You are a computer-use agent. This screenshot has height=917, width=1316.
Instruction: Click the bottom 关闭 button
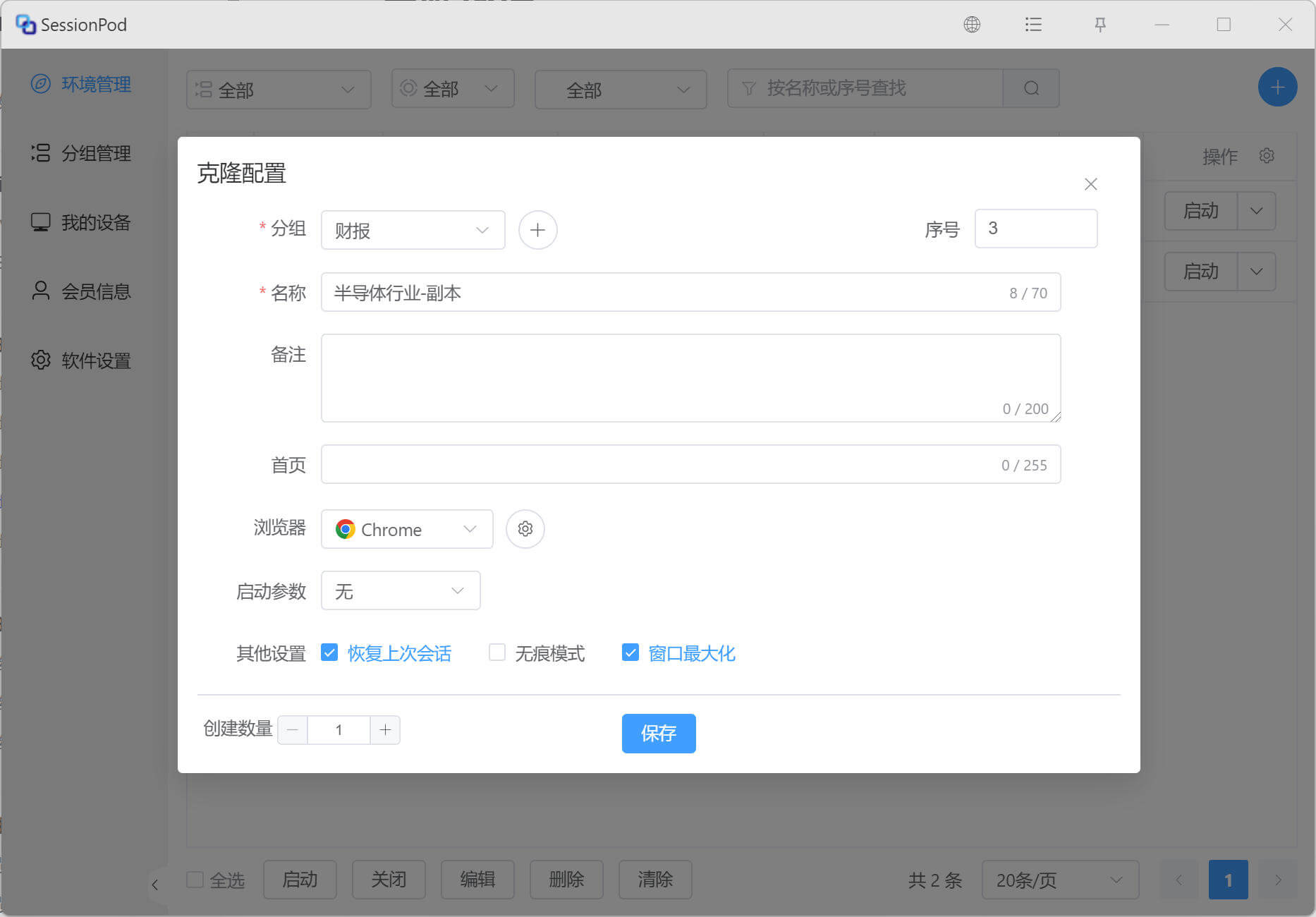click(x=389, y=880)
